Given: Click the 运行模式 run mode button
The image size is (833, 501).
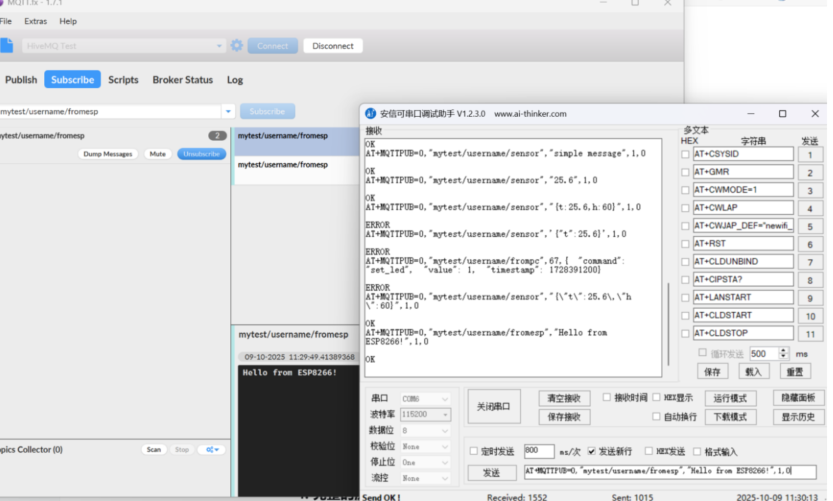Looking at the screenshot, I should (730, 398).
